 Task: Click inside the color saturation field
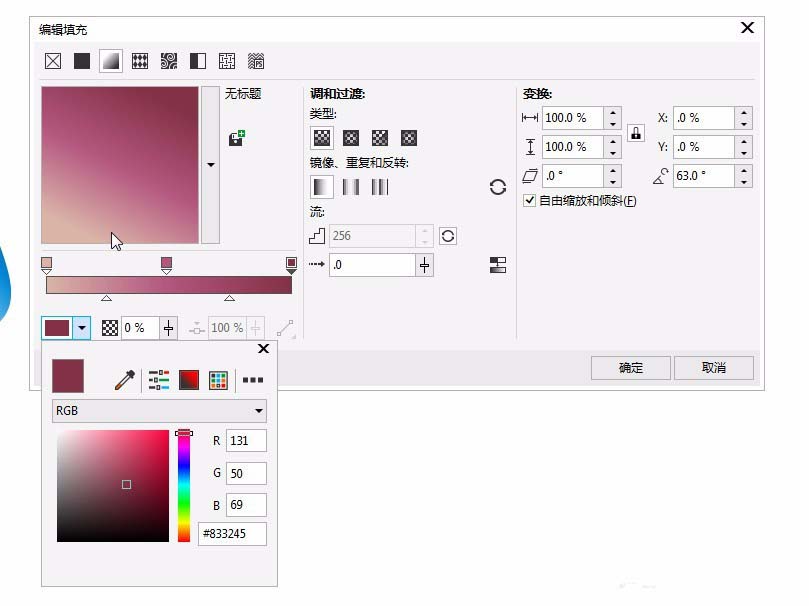point(113,486)
